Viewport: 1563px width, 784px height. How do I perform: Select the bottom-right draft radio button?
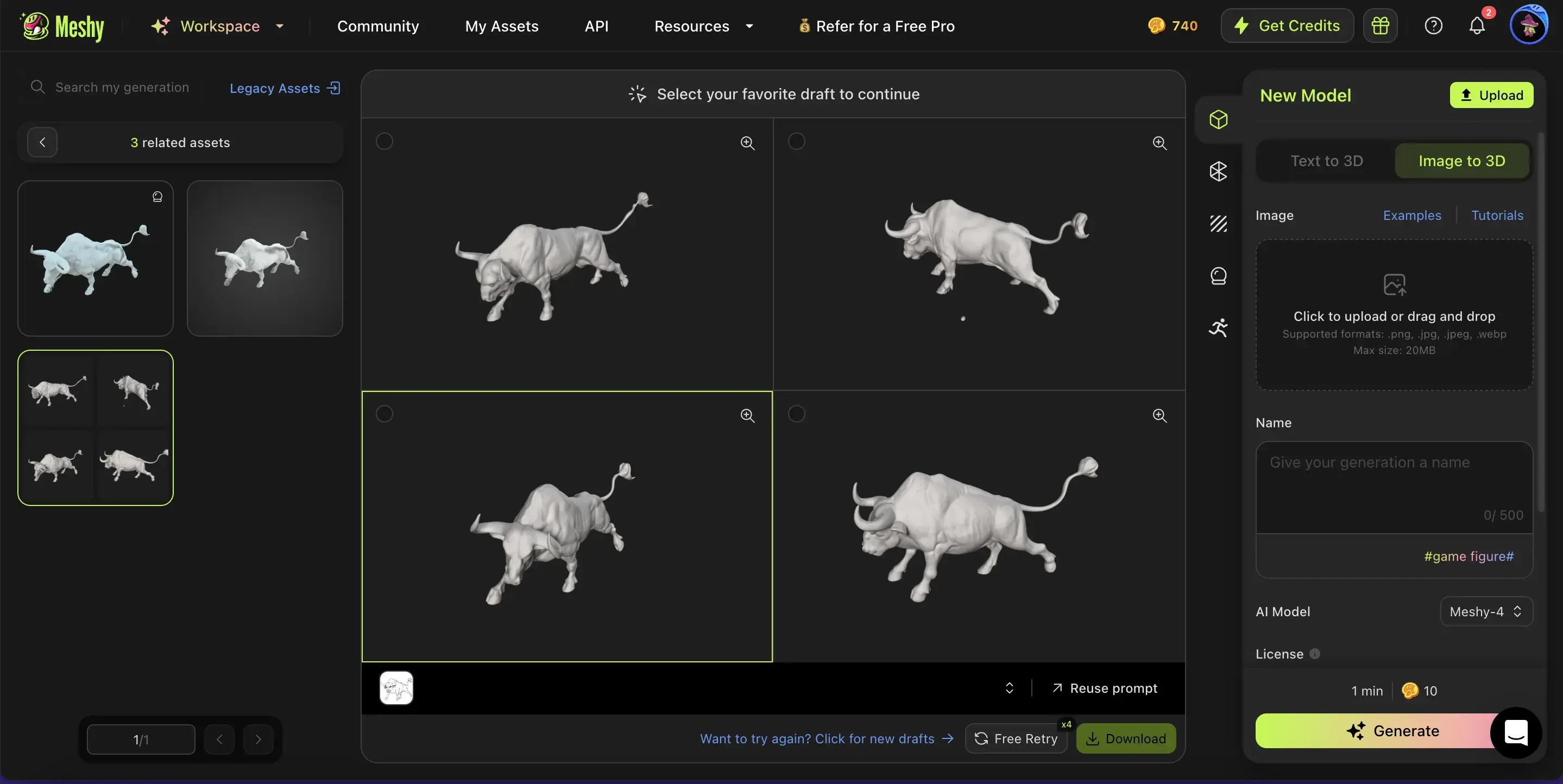[x=797, y=413]
